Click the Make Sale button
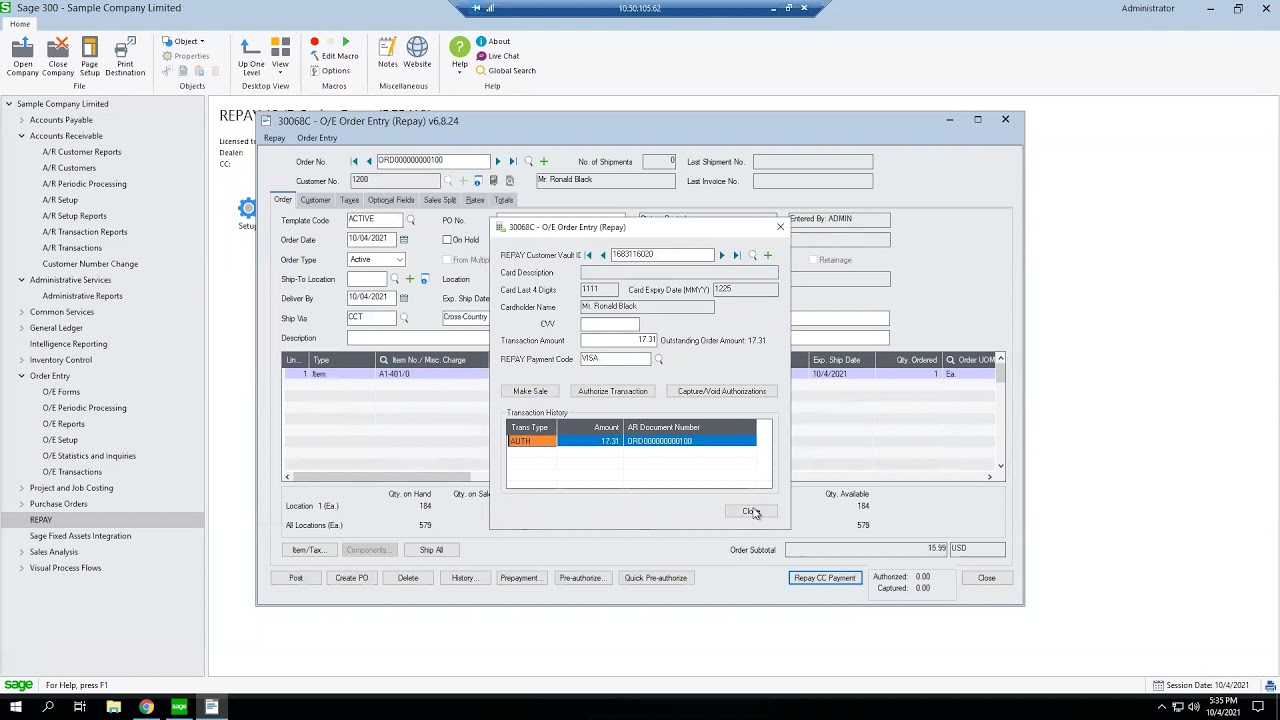 pos(530,391)
